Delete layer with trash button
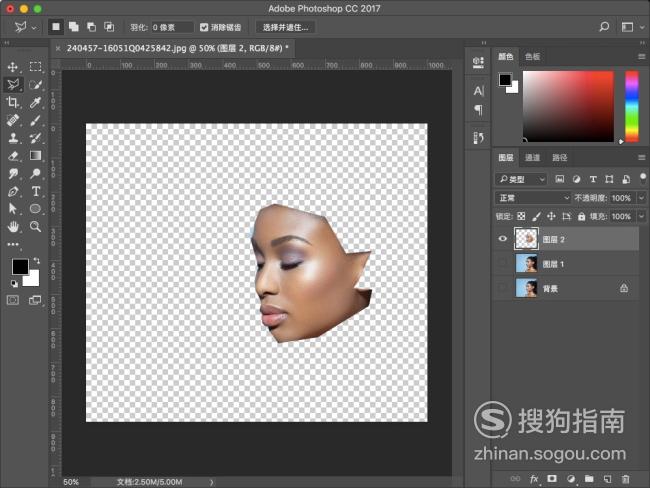This screenshot has height=488, width=650. click(626, 479)
